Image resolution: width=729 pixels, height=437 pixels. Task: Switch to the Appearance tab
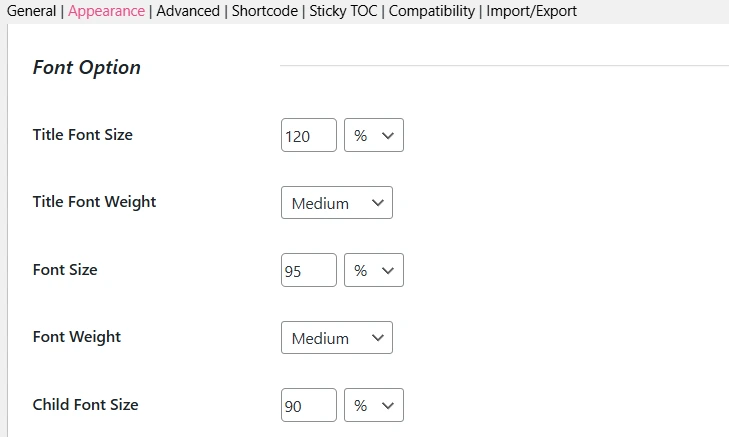(x=106, y=11)
